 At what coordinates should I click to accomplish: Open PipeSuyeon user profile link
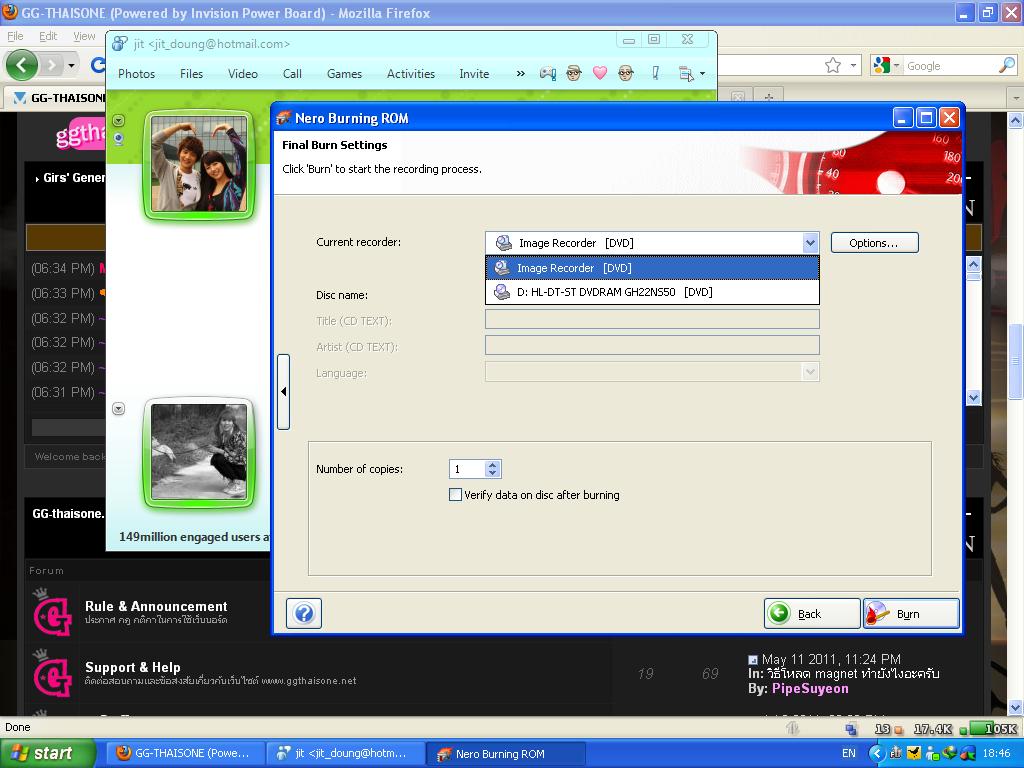point(810,688)
